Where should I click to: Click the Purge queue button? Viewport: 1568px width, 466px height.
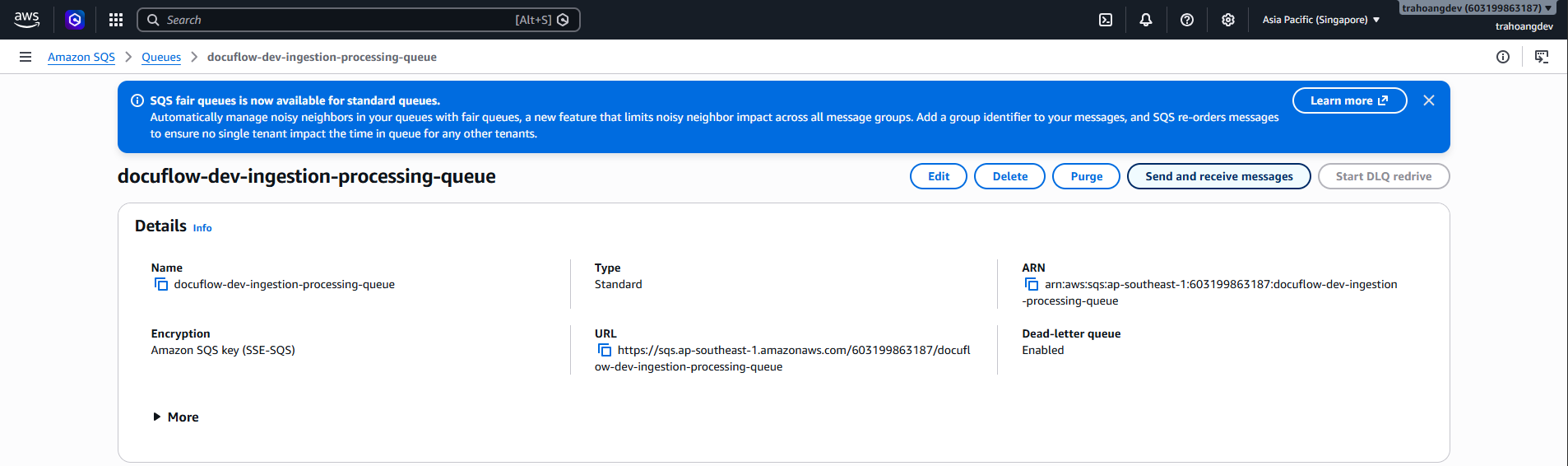point(1086,176)
